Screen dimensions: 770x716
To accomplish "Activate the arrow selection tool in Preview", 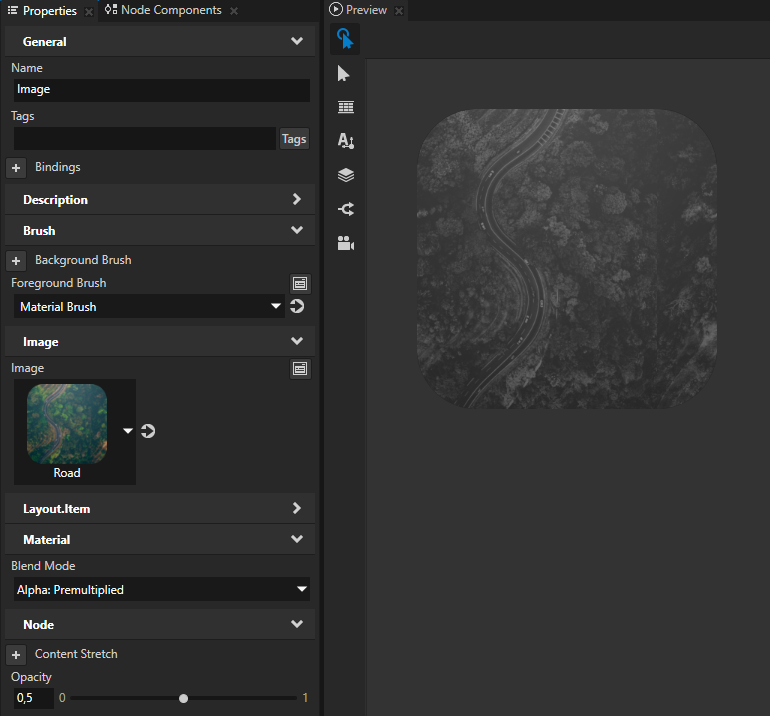I will (x=345, y=74).
